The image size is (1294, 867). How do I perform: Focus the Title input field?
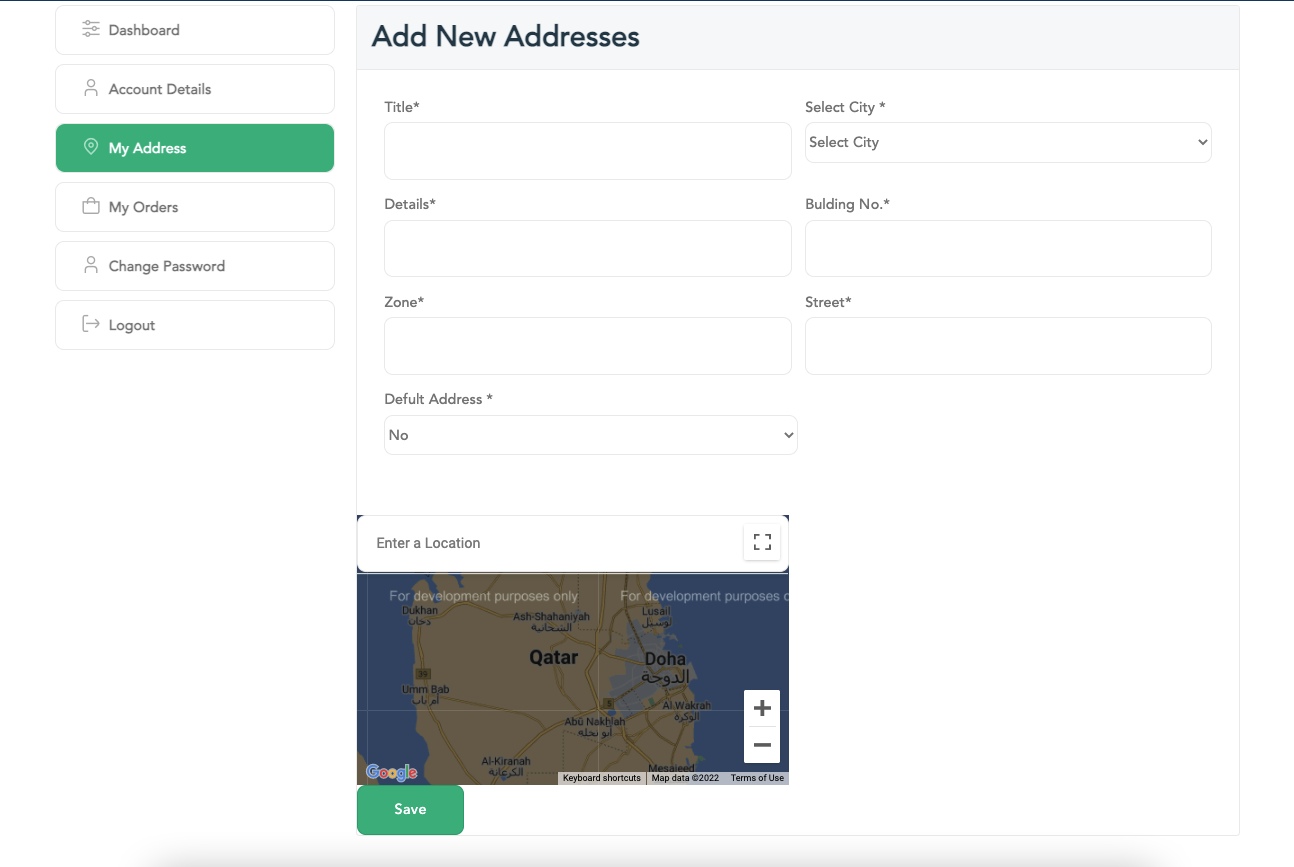point(588,151)
